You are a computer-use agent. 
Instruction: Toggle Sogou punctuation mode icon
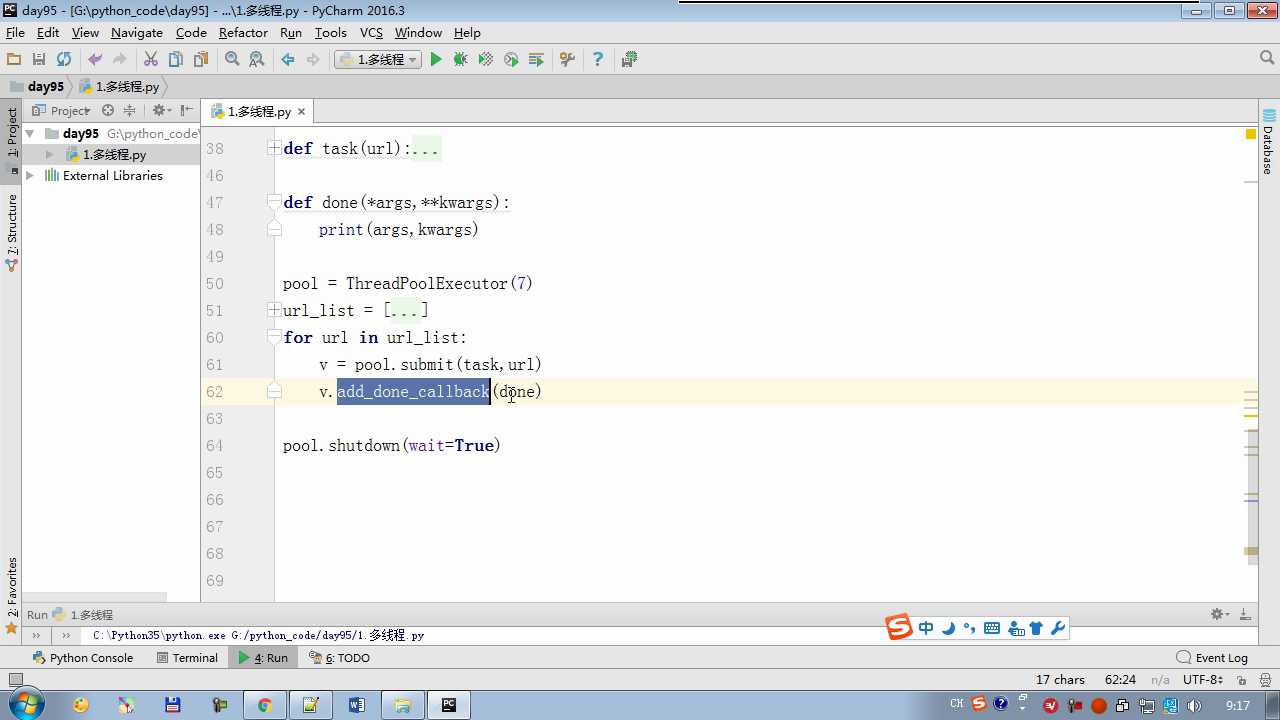969,628
